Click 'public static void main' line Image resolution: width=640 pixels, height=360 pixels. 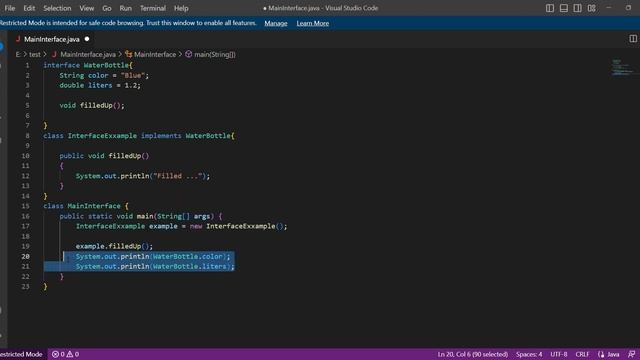point(141,216)
